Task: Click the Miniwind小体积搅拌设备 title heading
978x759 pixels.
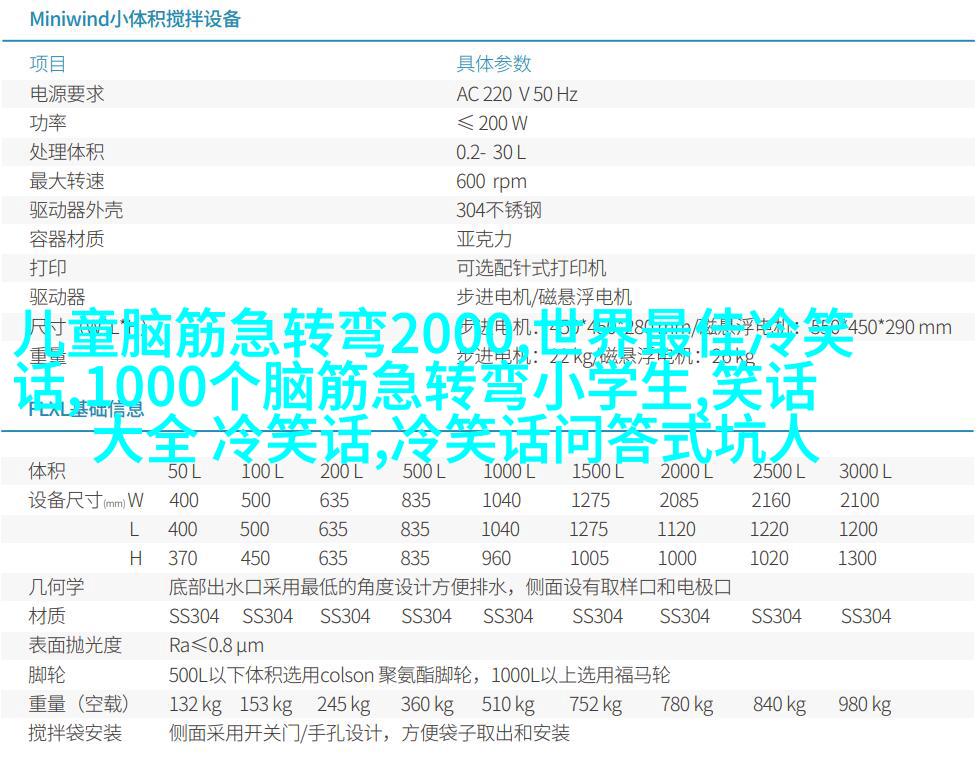Action: (x=134, y=19)
